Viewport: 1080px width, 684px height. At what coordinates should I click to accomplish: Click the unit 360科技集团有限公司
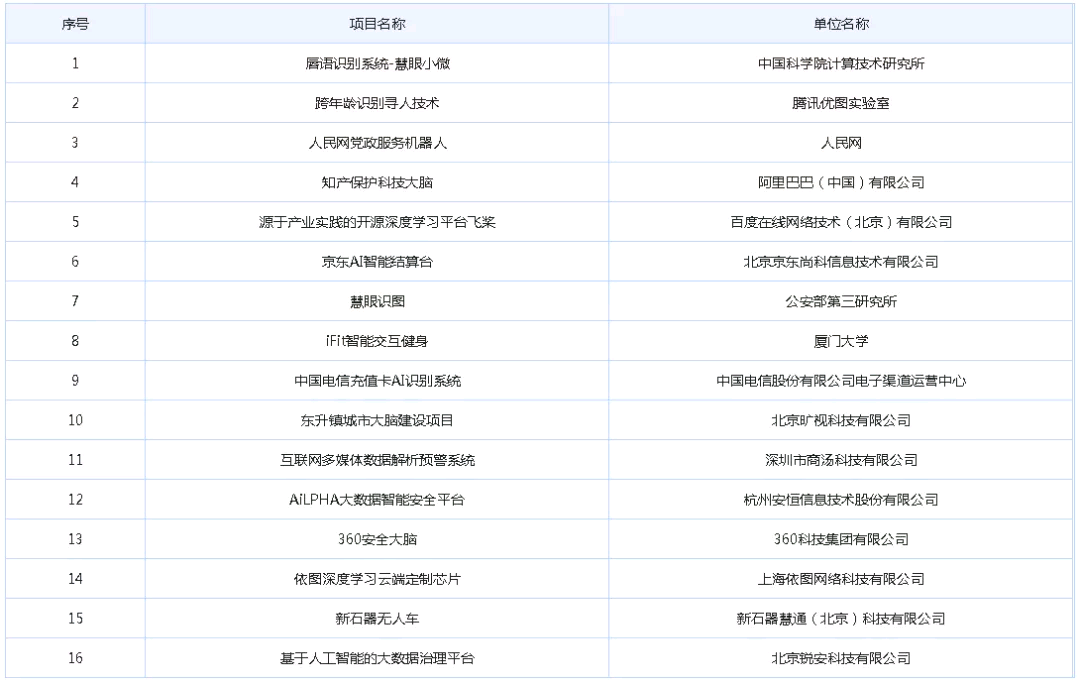[841, 539]
